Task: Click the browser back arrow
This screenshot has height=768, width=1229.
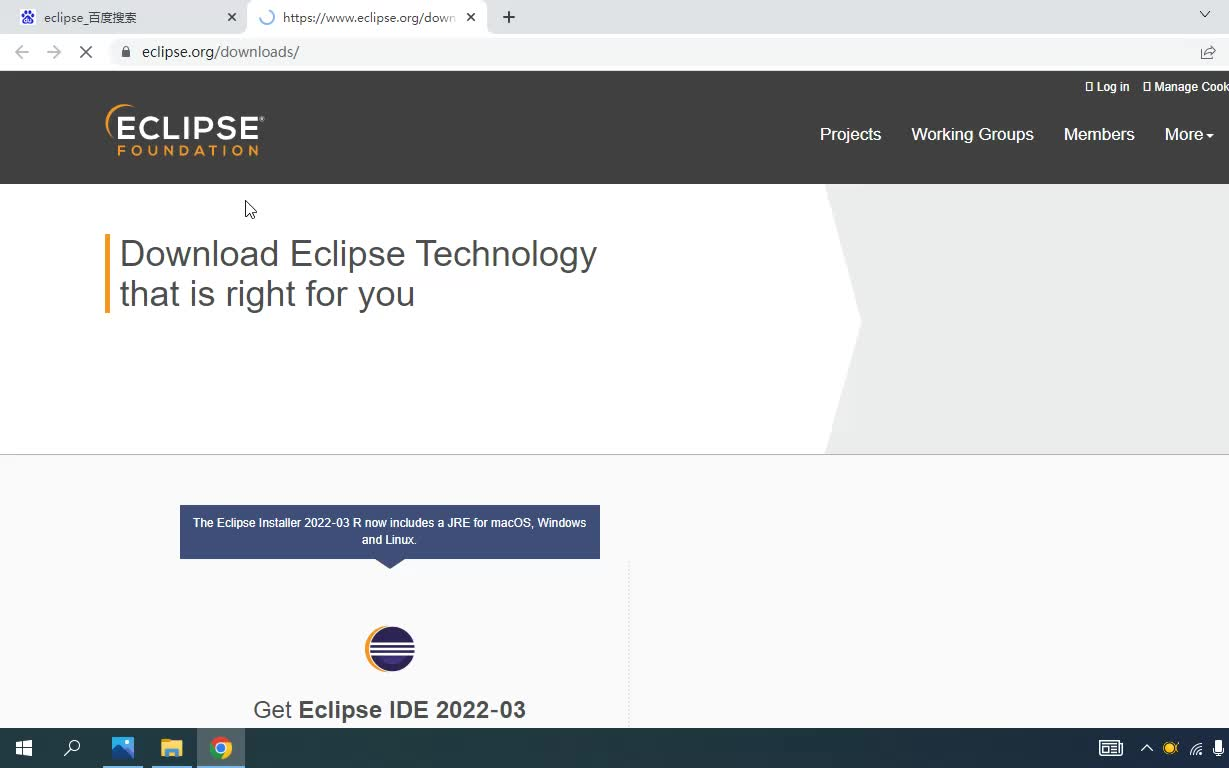Action: (20, 51)
